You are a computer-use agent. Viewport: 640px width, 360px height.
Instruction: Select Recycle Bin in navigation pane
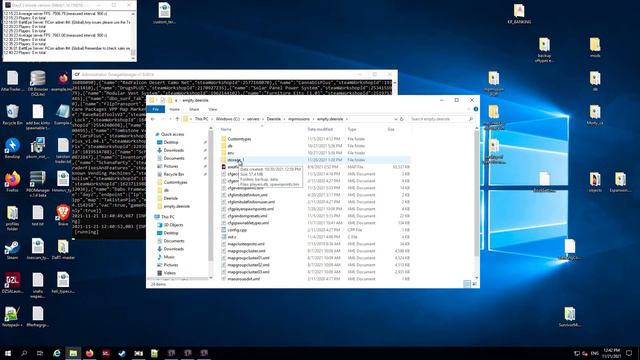[x=173, y=174]
